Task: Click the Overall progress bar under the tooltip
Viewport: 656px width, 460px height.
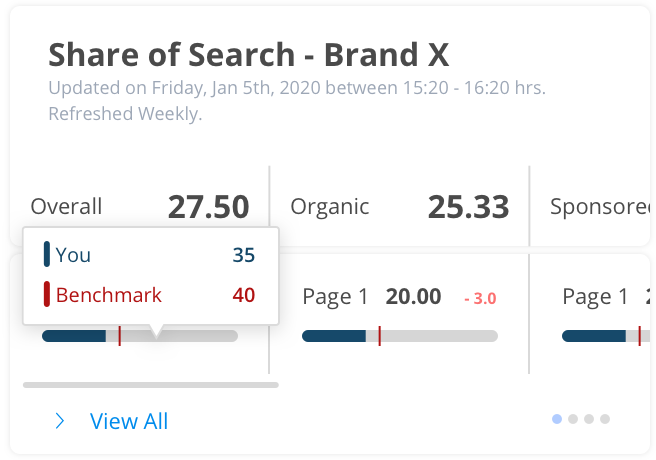Action: (139, 336)
